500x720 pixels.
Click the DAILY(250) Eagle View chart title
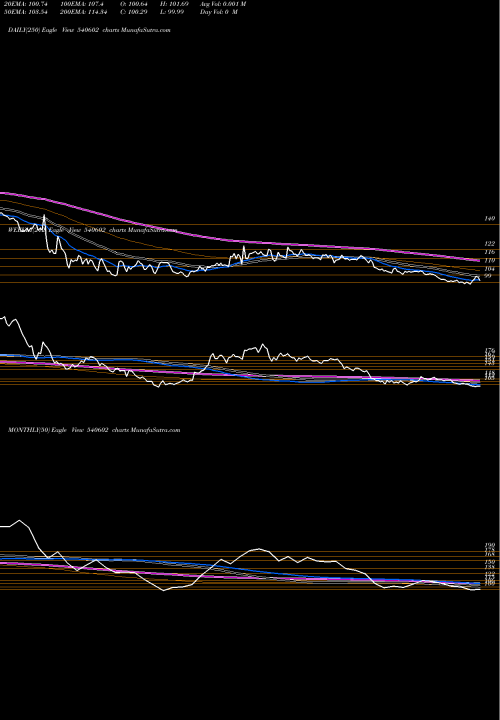pyautogui.click(x=89, y=30)
